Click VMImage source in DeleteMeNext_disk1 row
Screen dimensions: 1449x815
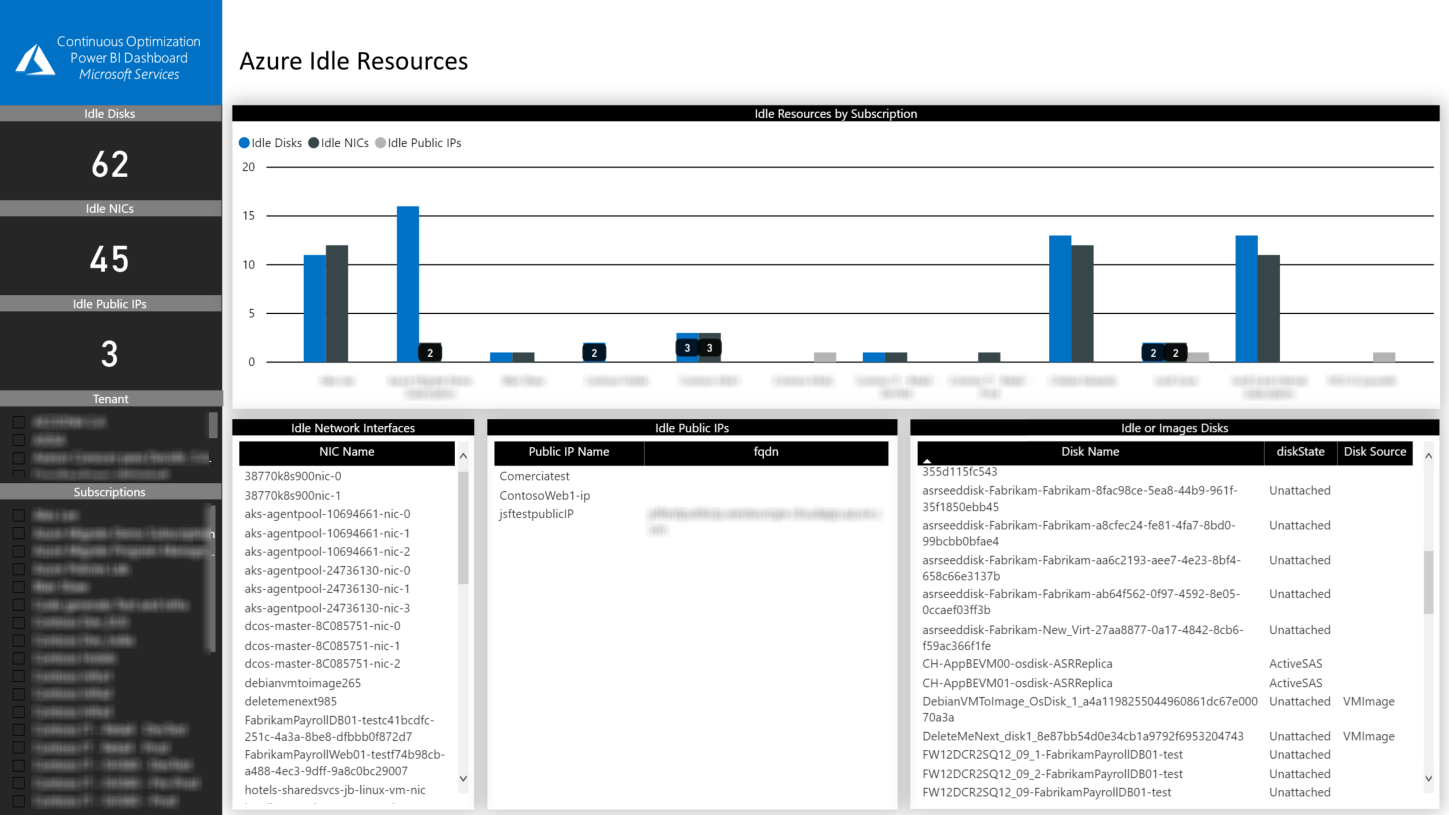1369,736
